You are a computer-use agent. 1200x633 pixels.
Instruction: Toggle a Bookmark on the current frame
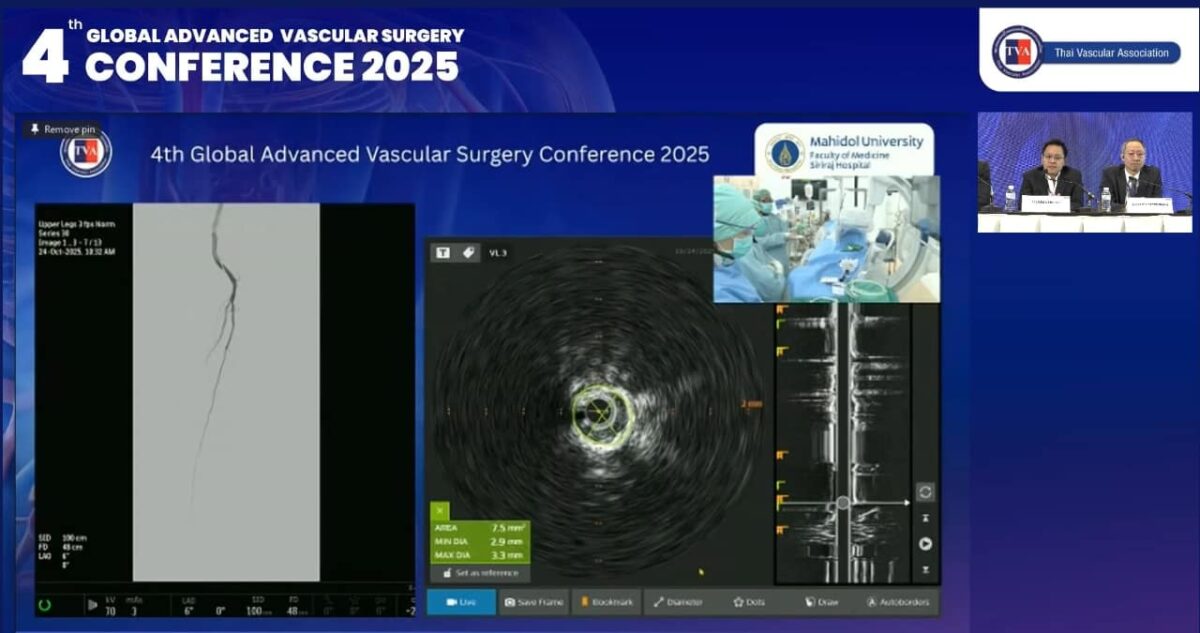[x=613, y=601]
